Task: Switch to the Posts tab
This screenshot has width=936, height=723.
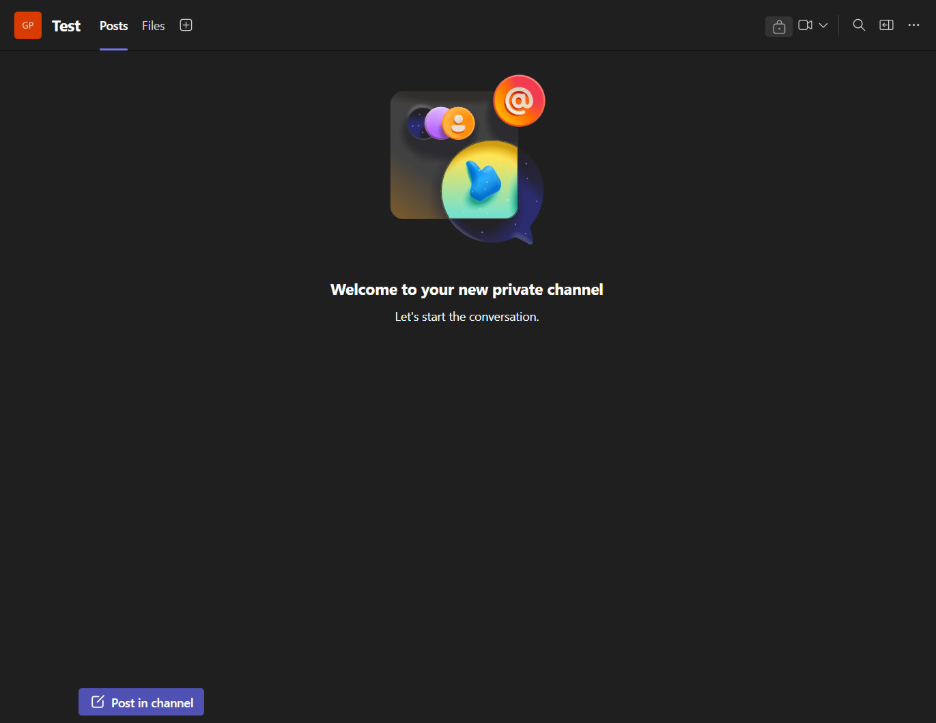Action: coord(113,26)
